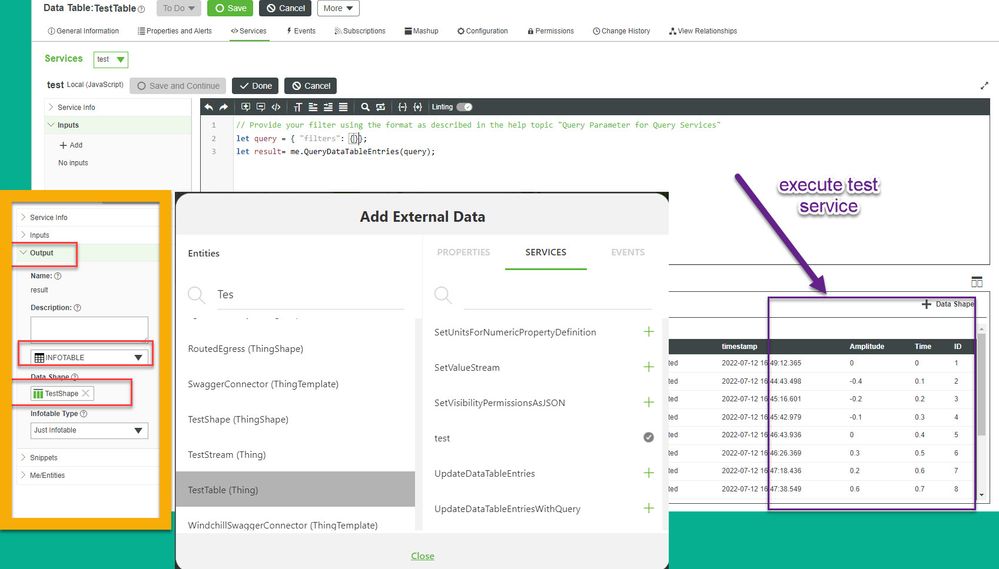This screenshot has height=569, width=999.
Task: Uncheck the selected test service checkmark
Action: click(x=649, y=437)
